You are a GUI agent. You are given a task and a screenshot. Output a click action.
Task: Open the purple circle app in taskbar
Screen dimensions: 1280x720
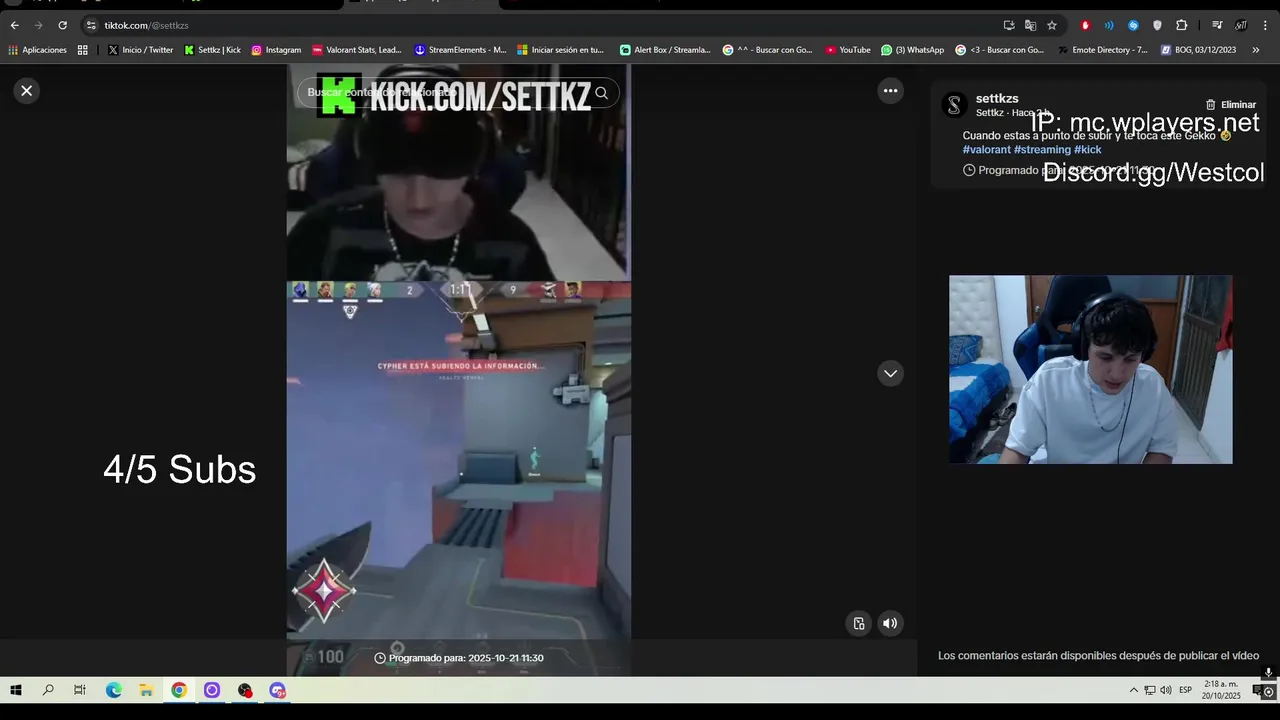point(212,690)
